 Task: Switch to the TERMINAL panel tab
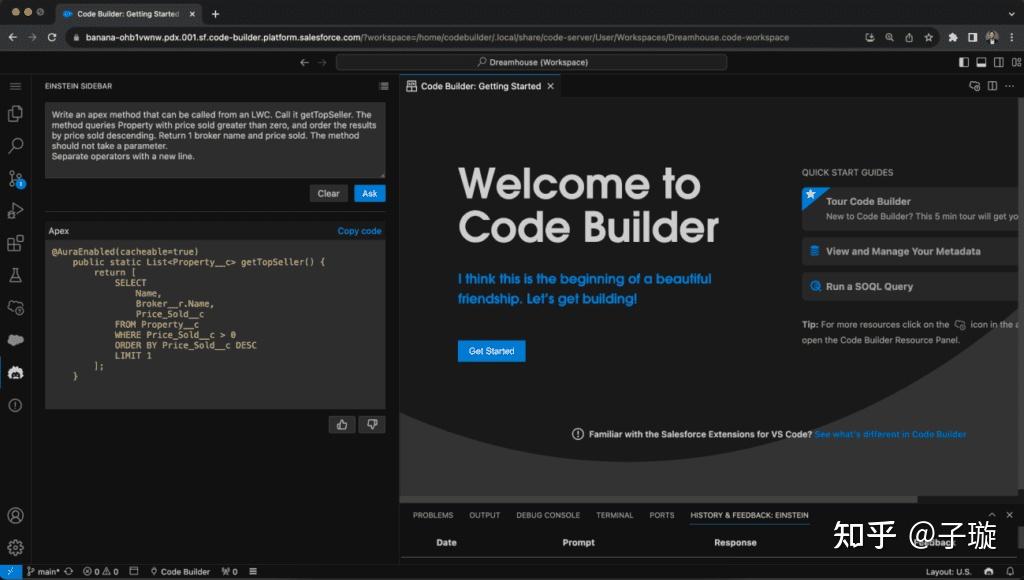point(614,515)
